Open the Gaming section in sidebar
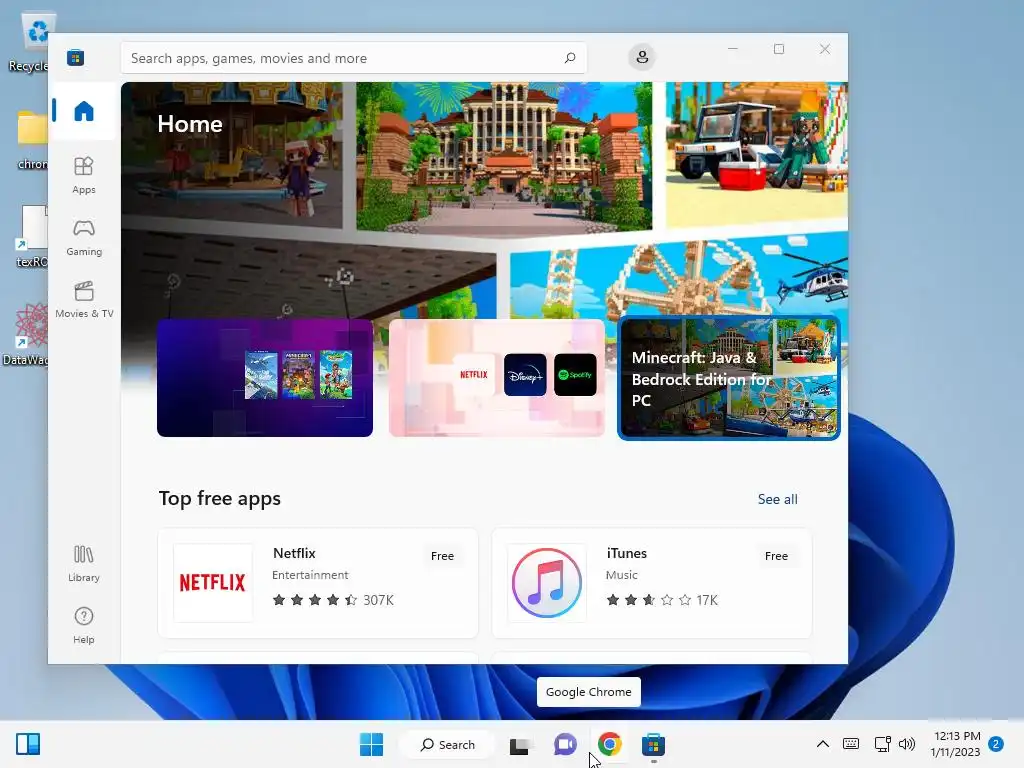Viewport: 1024px width, 768px height. tap(84, 238)
